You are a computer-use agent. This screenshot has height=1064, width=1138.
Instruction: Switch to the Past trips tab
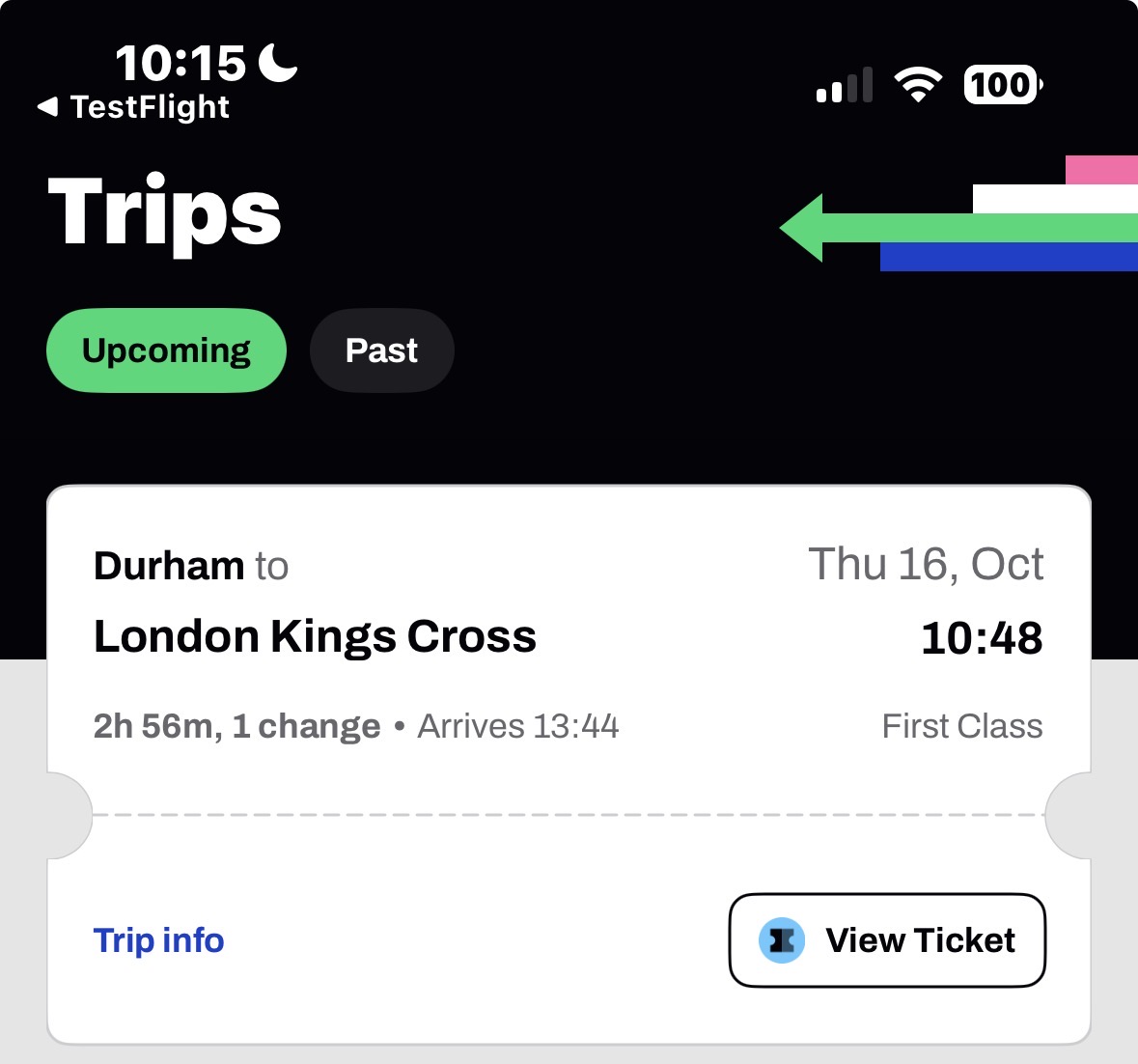[x=381, y=350]
